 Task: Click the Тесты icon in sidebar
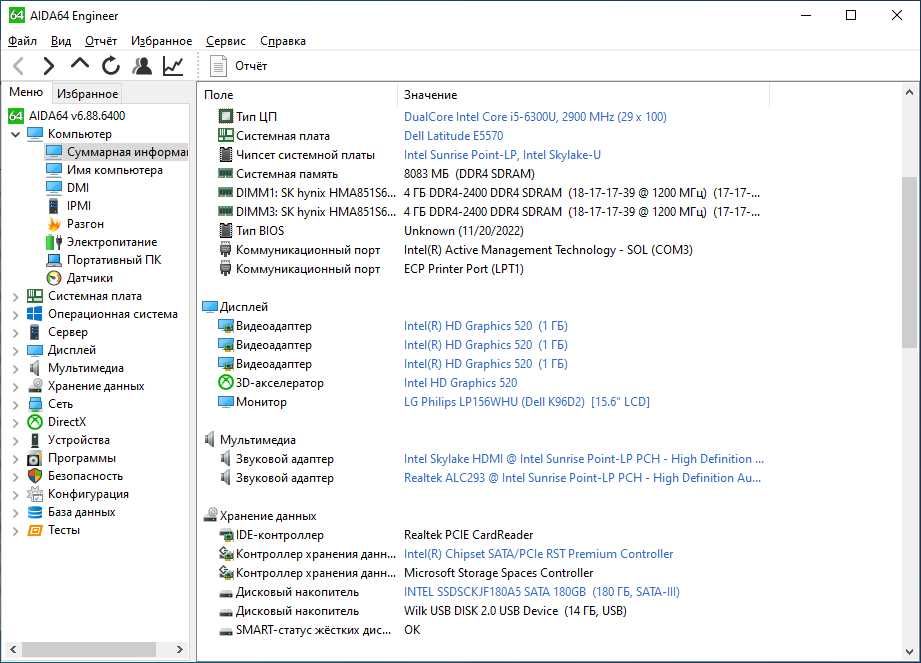click(35, 530)
